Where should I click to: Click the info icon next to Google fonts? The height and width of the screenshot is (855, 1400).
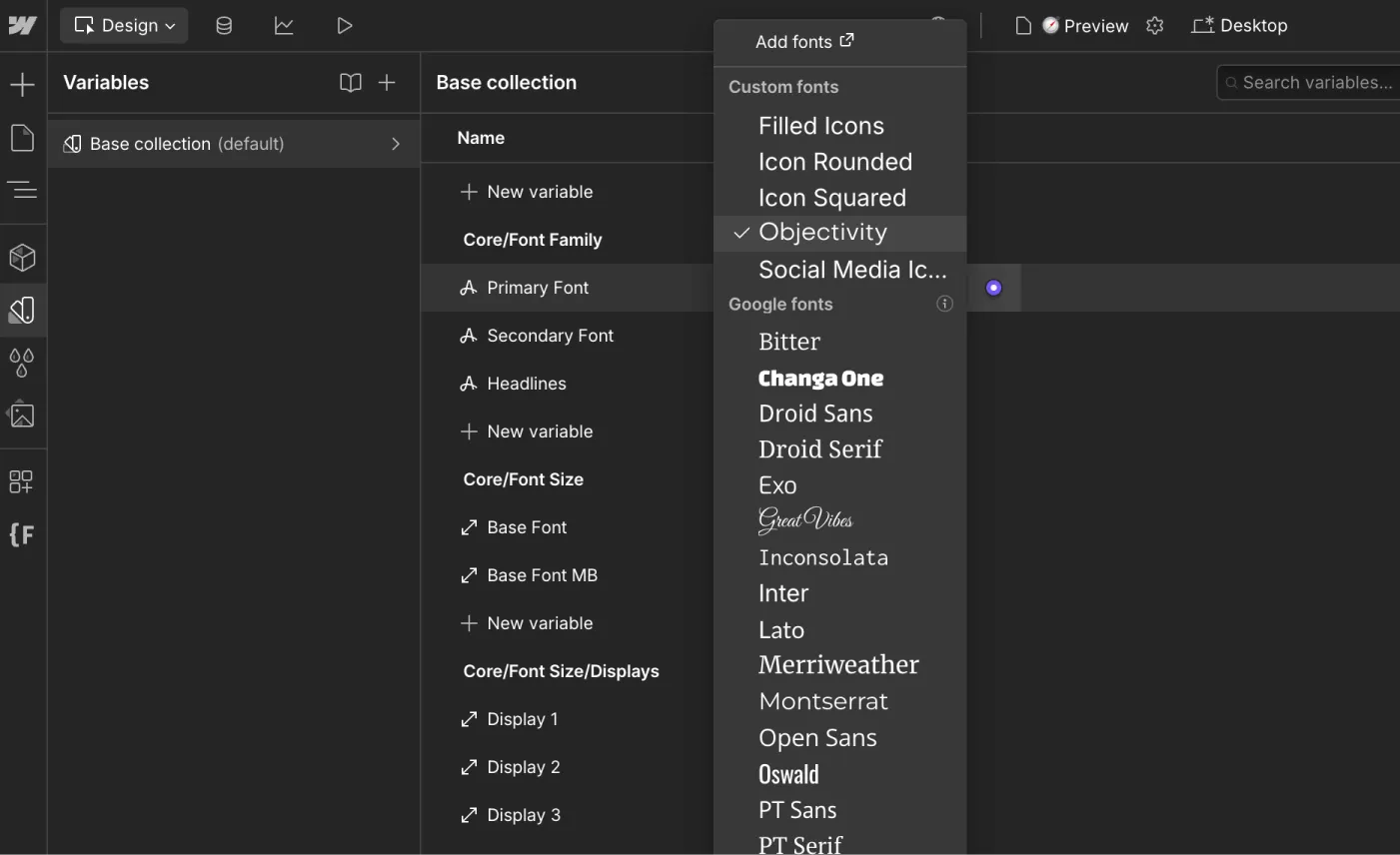pyautogui.click(x=944, y=304)
